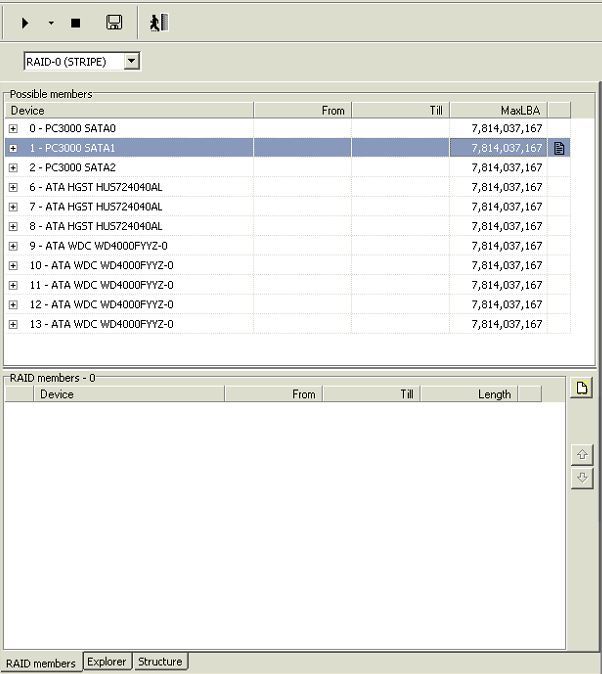The height and width of the screenshot is (674, 602).
Task: Click the Exit door icon in the toolbar
Action: (x=158, y=22)
